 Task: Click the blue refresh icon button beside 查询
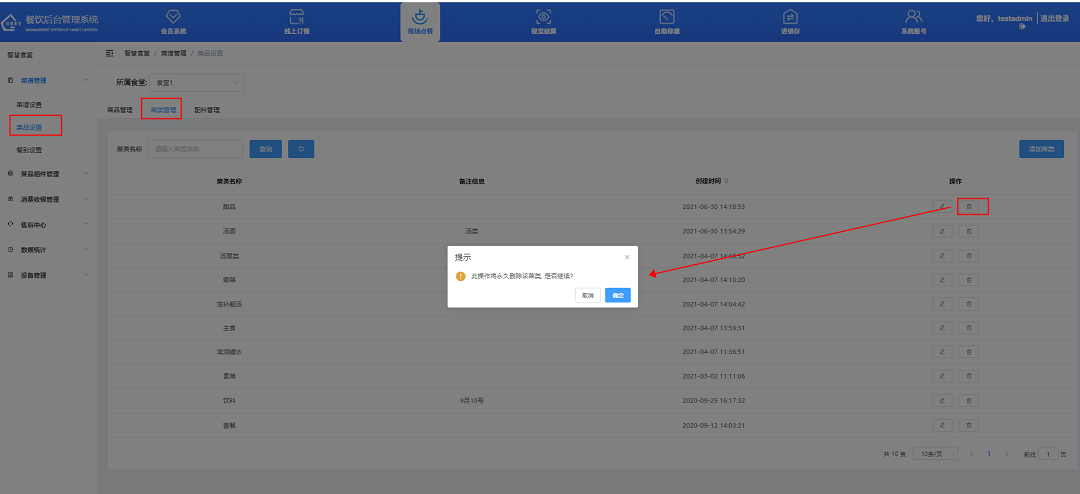[301, 149]
